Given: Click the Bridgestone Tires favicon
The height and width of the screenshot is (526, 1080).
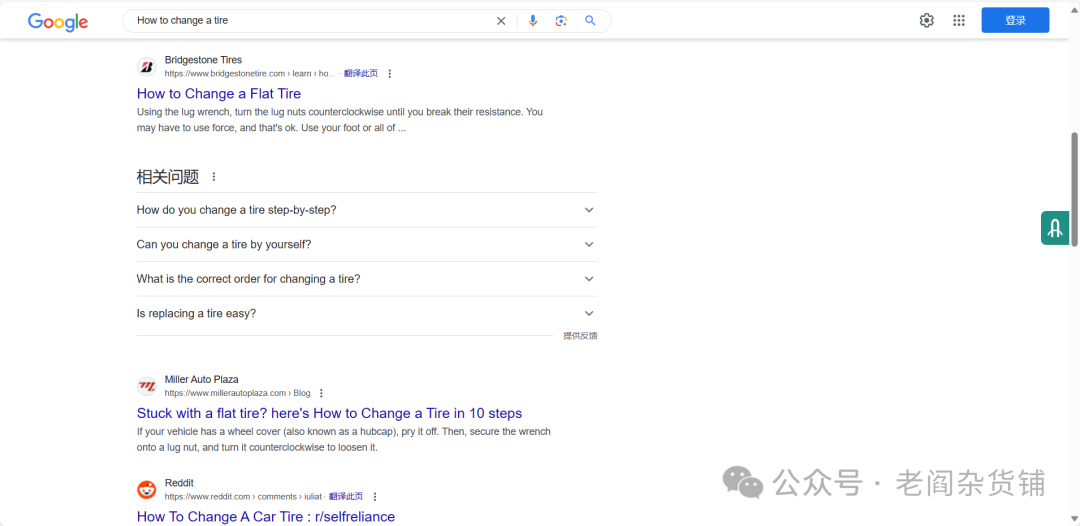Looking at the screenshot, I should [147, 66].
